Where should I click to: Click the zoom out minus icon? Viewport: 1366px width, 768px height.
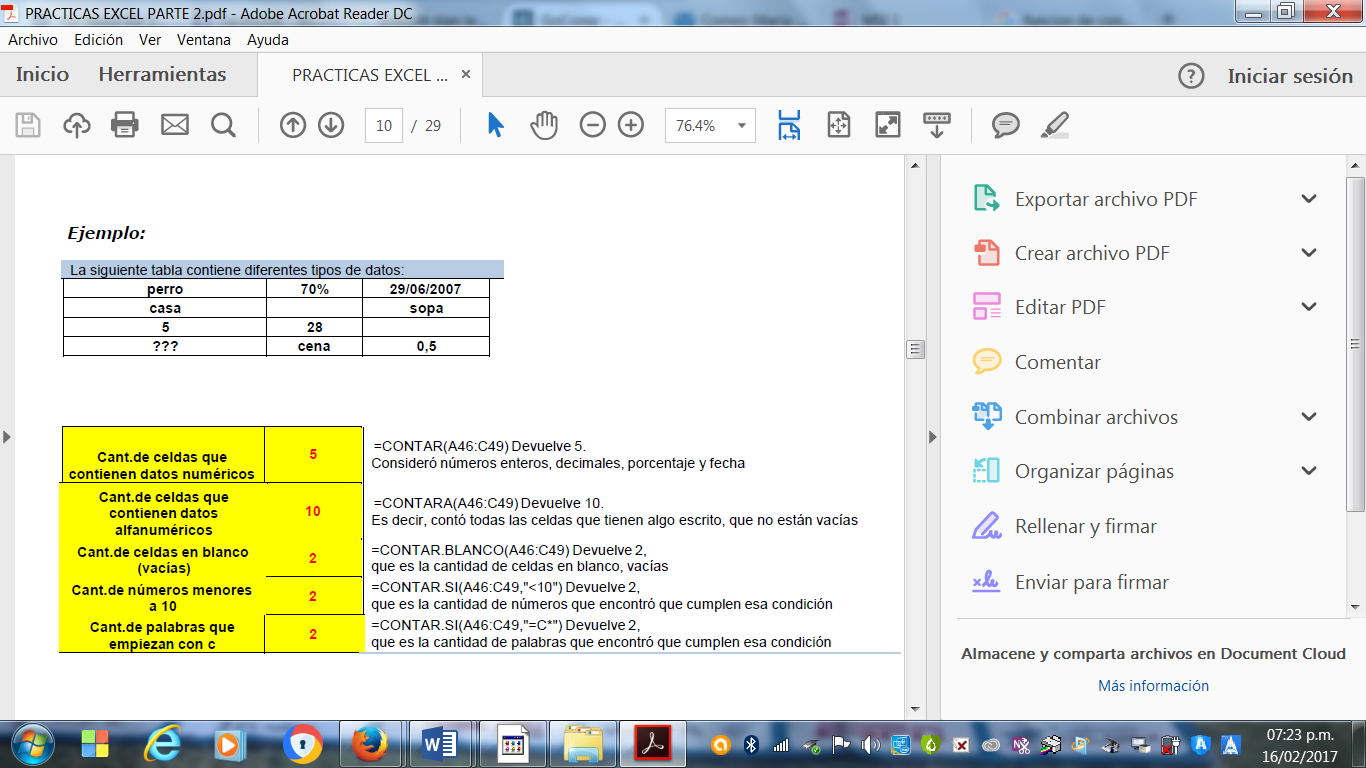(x=593, y=125)
